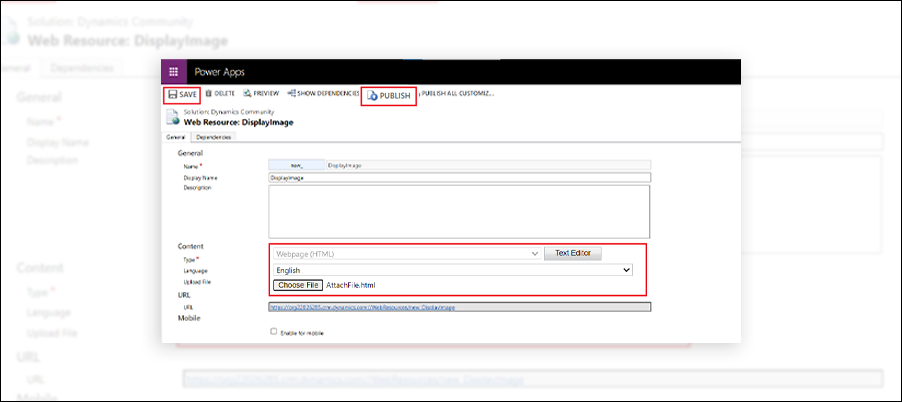902x402 pixels.
Task: Click the 'Content' section heading in dialog
Action: pos(190,246)
